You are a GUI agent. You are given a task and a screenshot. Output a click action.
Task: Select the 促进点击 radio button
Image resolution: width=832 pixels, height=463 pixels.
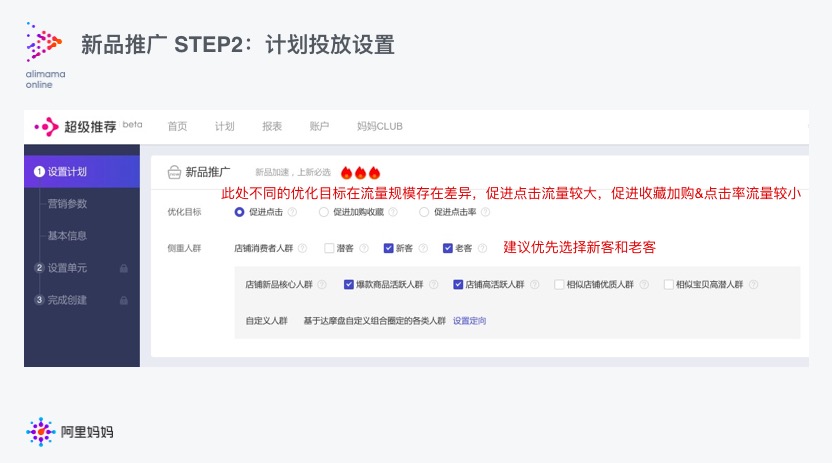click(x=239, y=212)
